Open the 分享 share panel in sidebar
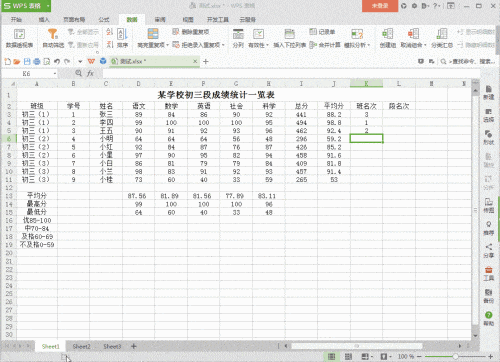The image size is (500, 362). 489,251
